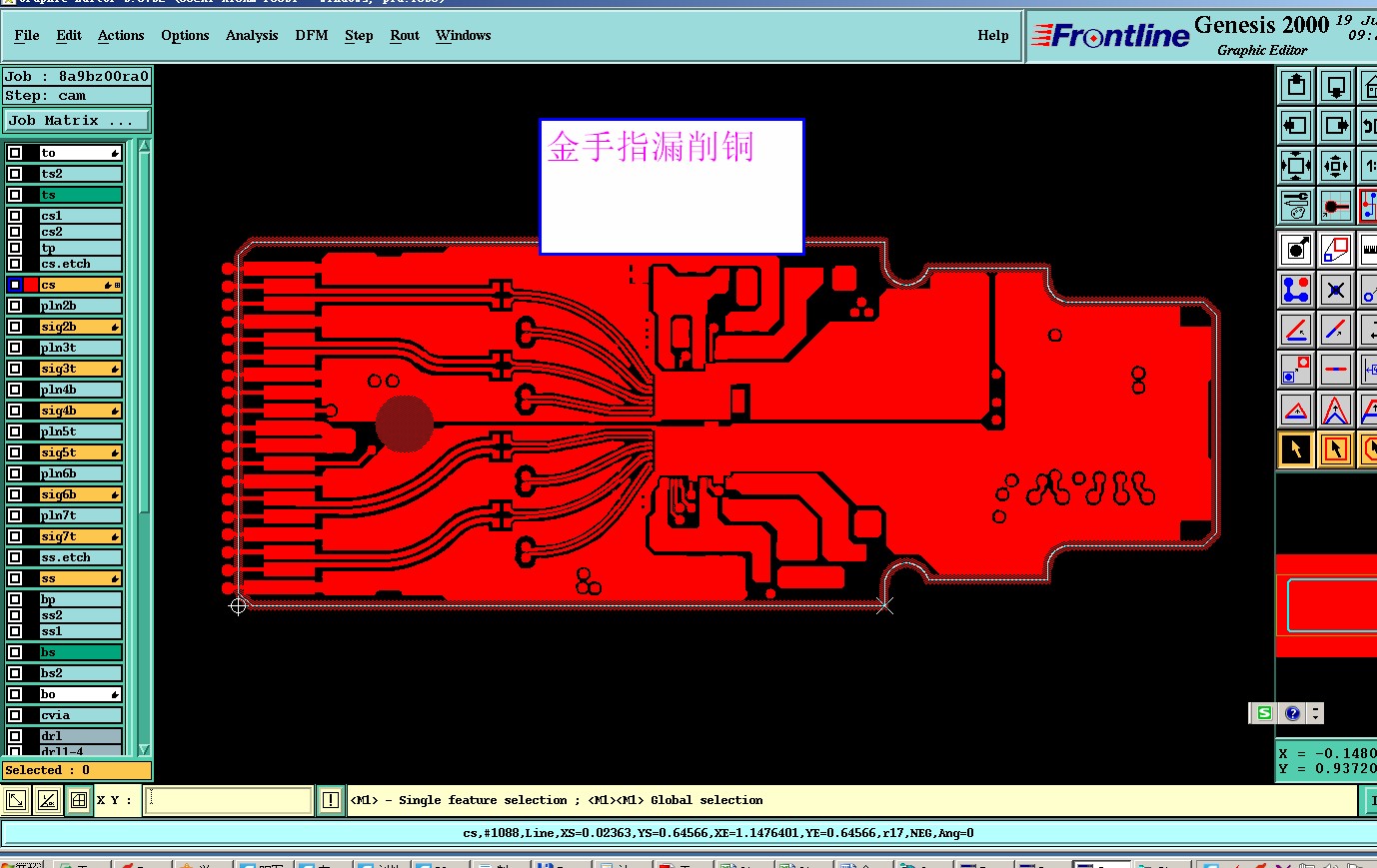Open the Help menu
This screenshot has height=868, width=1377.
pyautogui.click(x=993, y=35)
